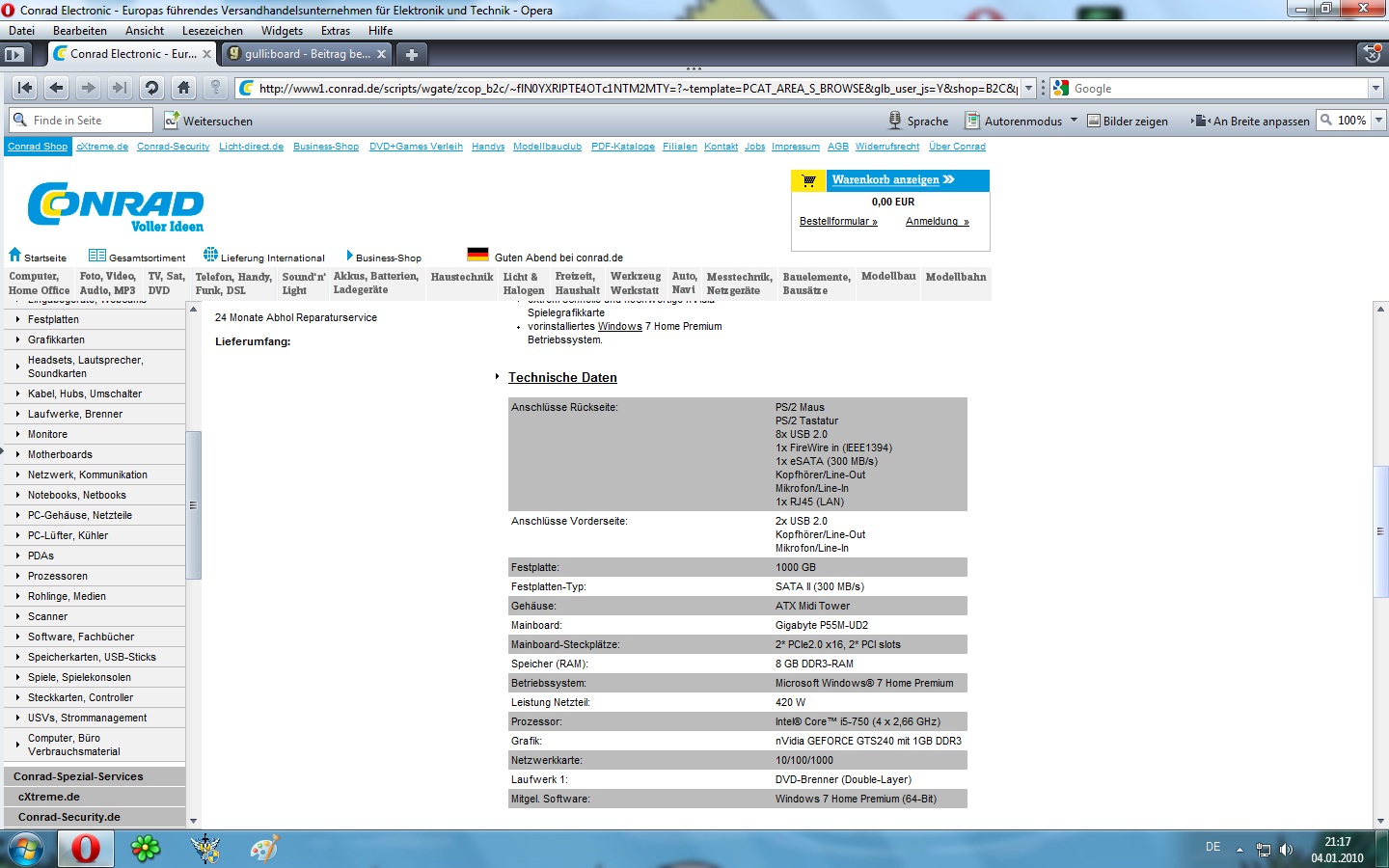Image resolution: width=1389 pixels, height=868 pixels.
Task: Click the Opera taskbar icon
Action: (86, 849)
